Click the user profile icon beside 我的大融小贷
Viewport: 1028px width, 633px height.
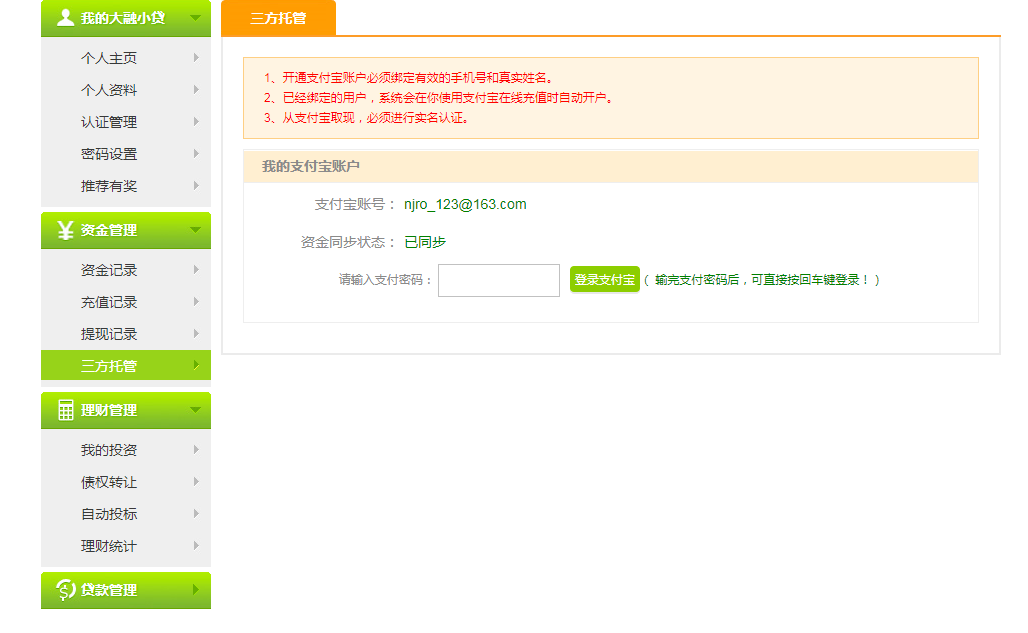tap(66, 18)
